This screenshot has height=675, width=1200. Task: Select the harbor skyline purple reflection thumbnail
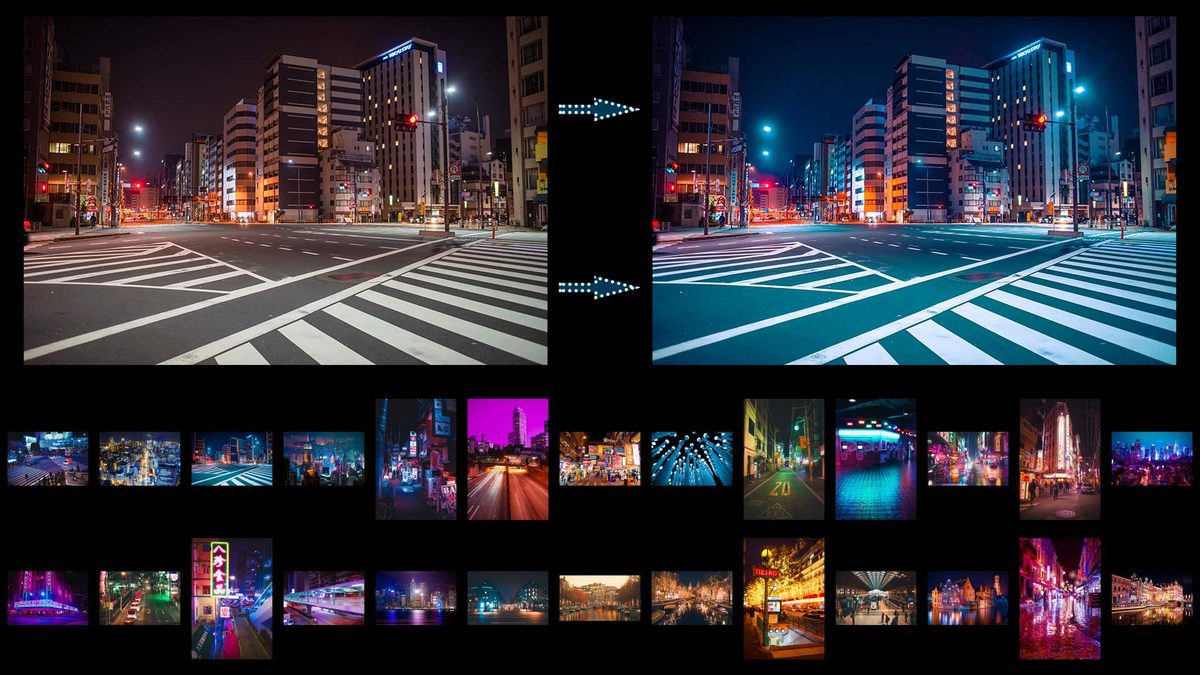[416, 598]
